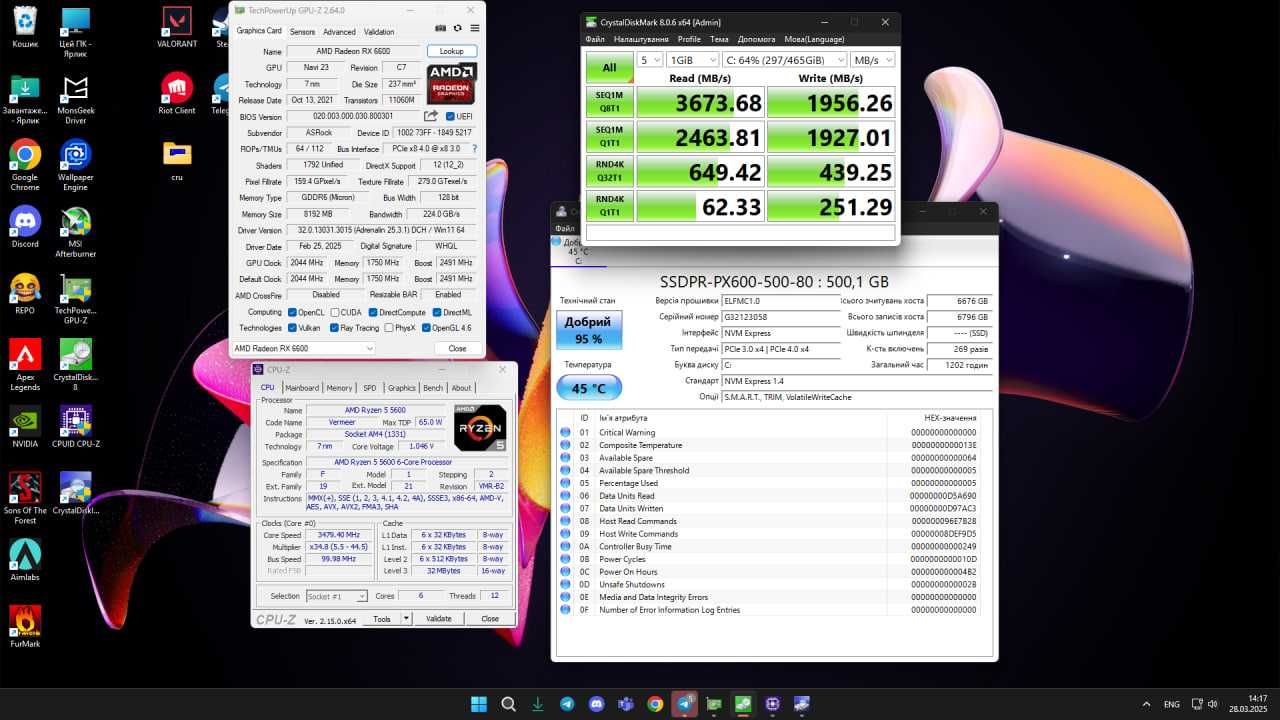Open the Мова(Language) menu in CrystalDiskMark
Viewport: 1280px width, 720px height.
click(x=814, y=39)
